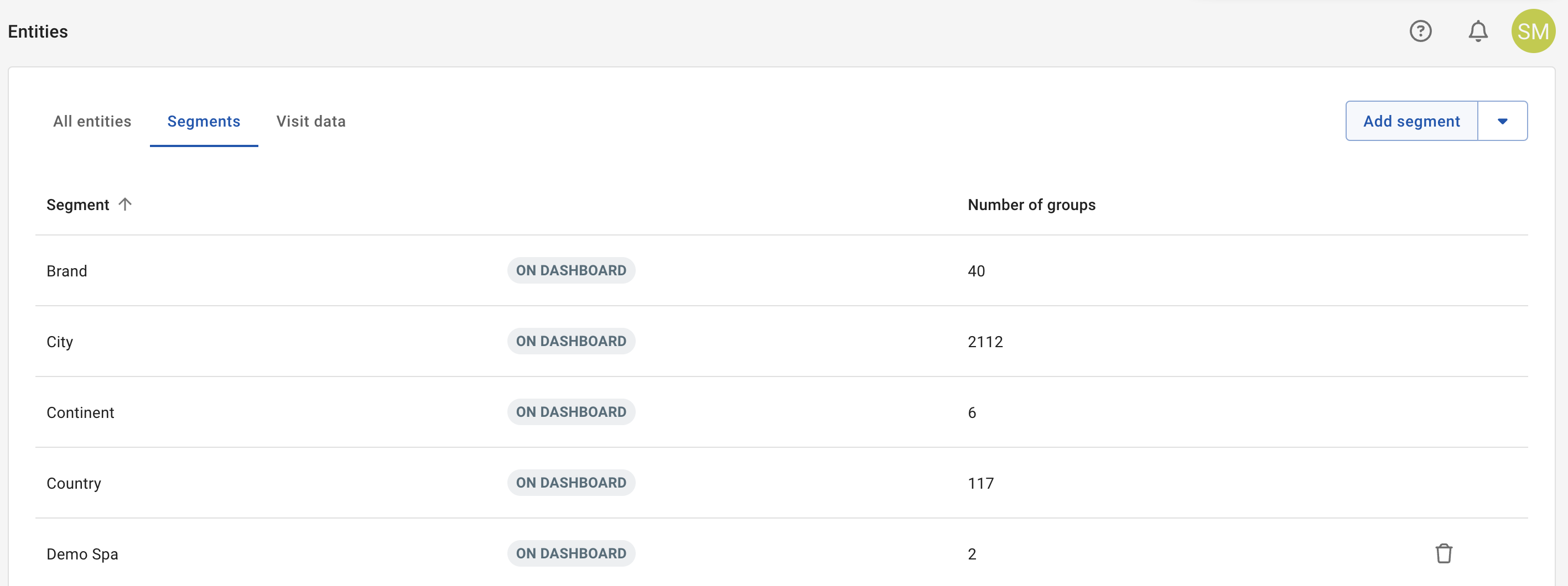The height and width of the screenshot is (586, 1568).
Task: Click the ON DASHBOARD badge for Continent
Action: click(571, 412)
